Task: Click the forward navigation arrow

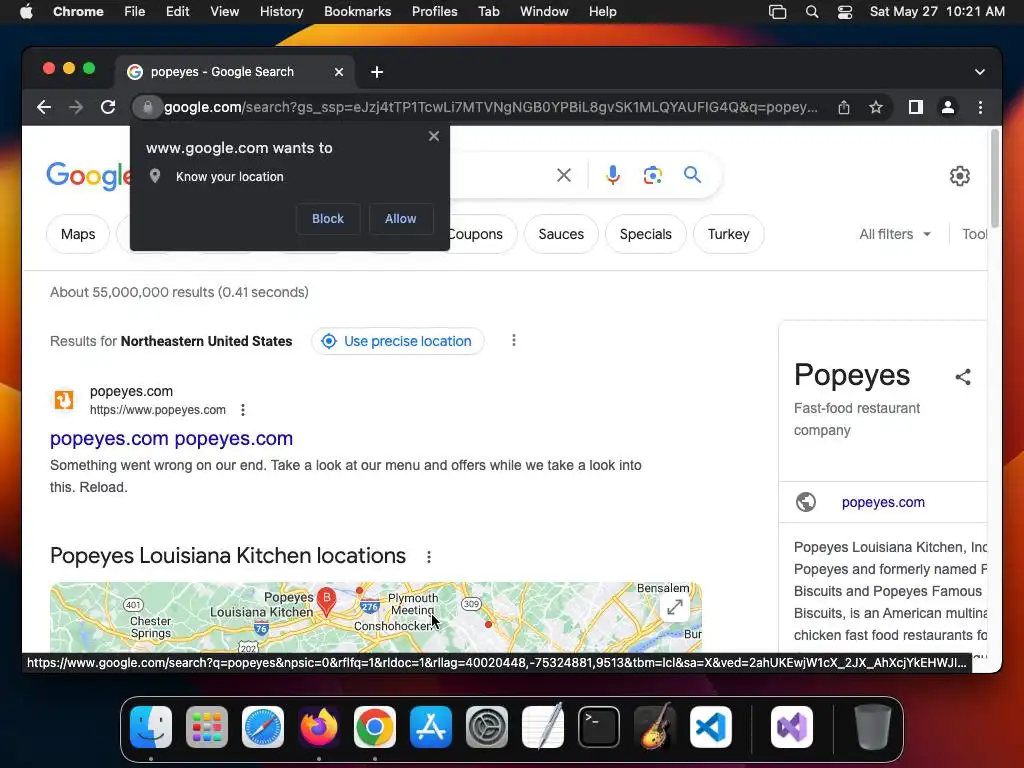Action: [x=76, y=107]
